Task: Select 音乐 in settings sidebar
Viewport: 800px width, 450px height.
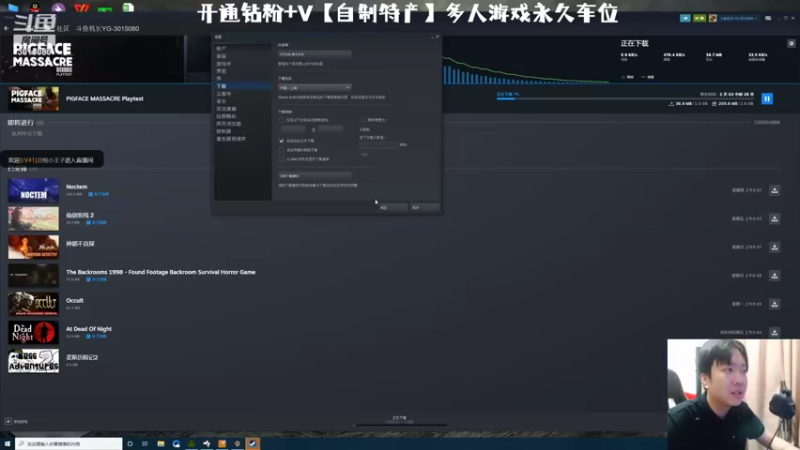Action: [x=221, y=101]
